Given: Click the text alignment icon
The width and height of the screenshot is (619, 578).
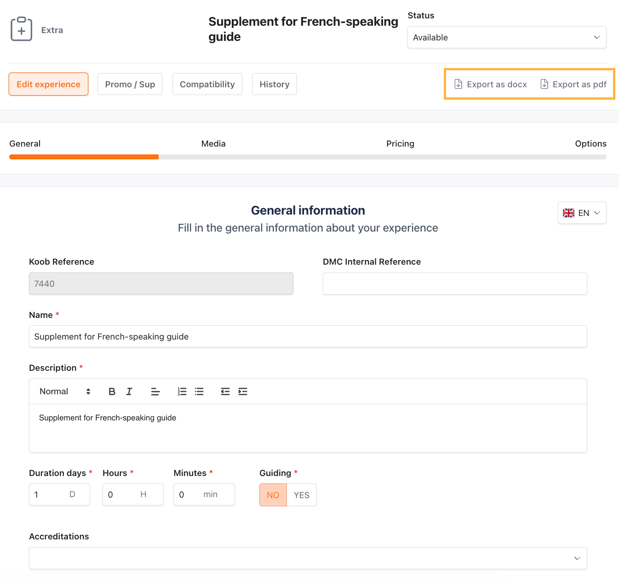Looking at the screenshot, I should 155,392.
